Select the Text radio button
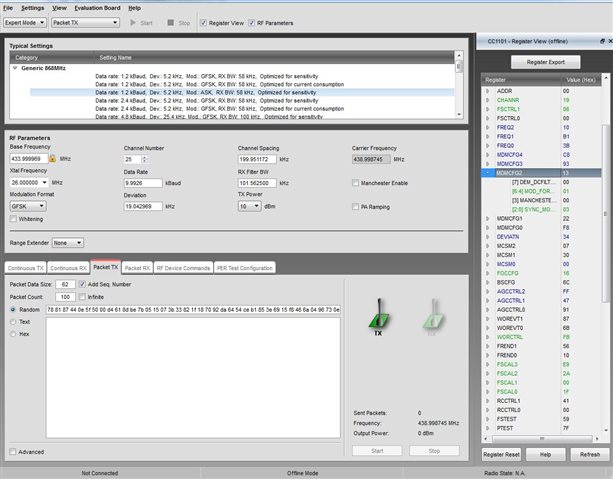This screenshot has width=613, height=479. click(13, 322)
